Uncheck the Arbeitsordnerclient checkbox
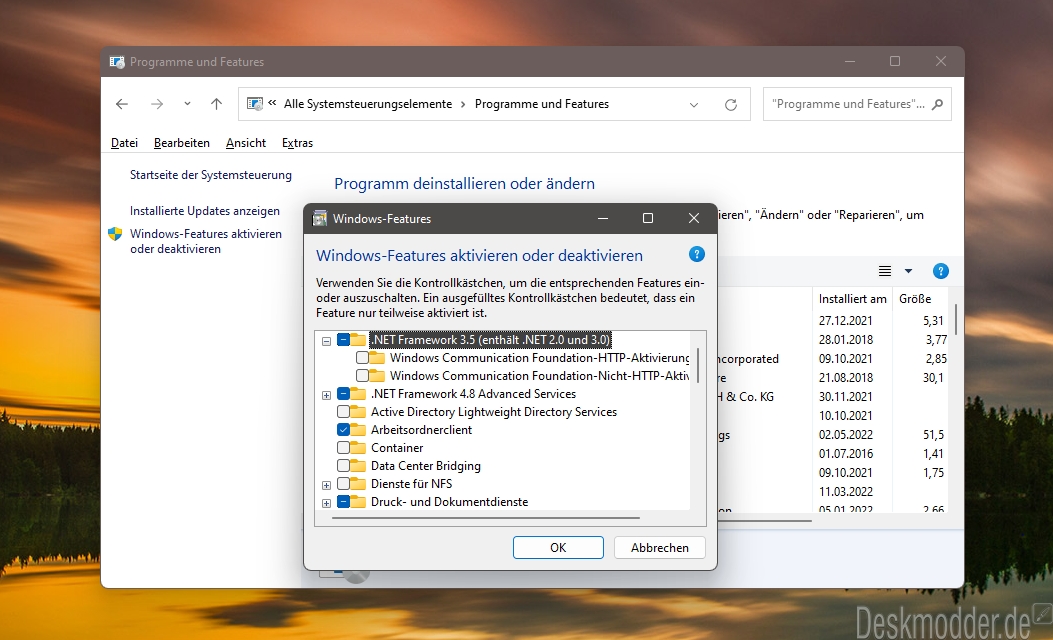Screen dimensions: 1053x640 coord(344,430)
